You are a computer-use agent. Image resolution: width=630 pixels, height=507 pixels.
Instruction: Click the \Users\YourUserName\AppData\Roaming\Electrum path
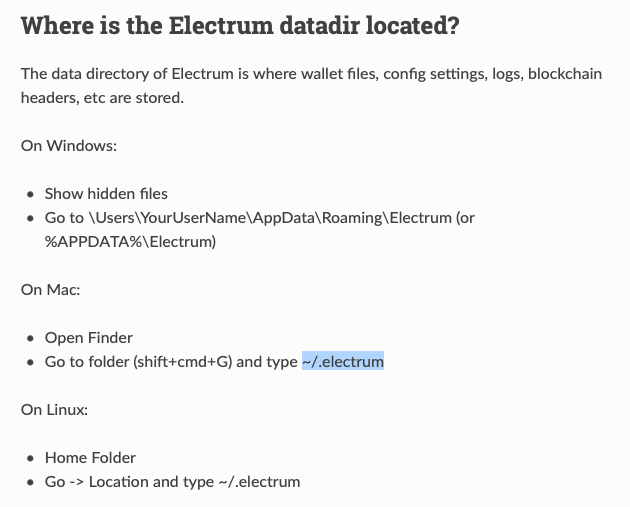[261, 218]
